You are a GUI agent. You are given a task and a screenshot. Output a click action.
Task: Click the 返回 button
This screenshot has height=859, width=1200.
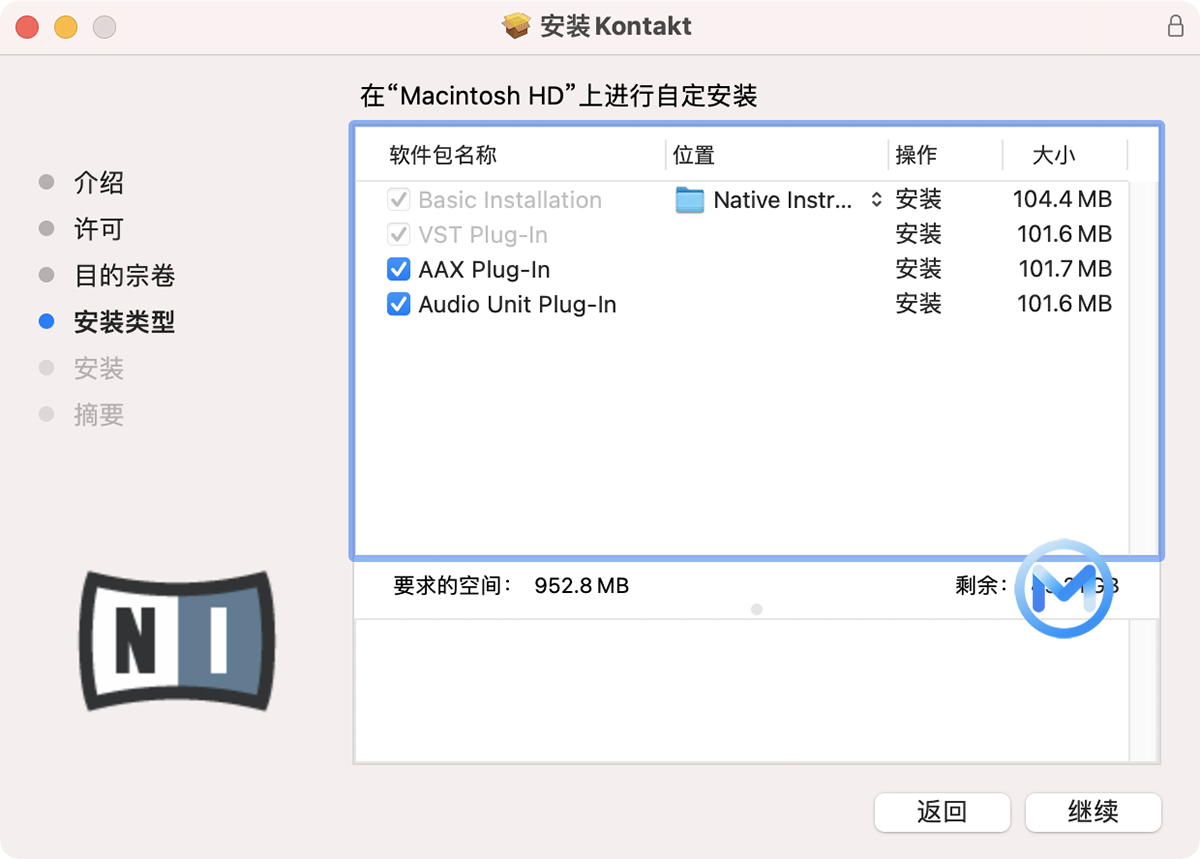(942, 812)
